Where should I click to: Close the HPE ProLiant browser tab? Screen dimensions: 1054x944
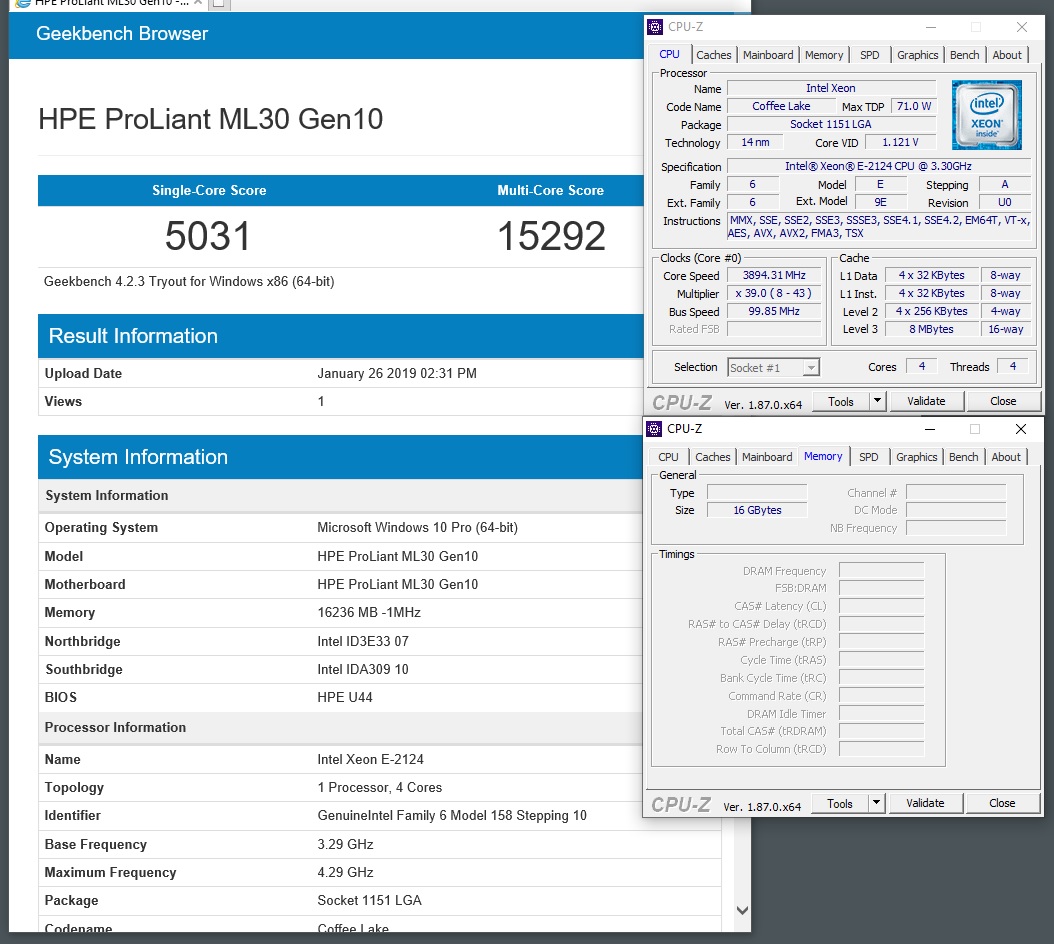pyautogui.click(x=198, y=3)
